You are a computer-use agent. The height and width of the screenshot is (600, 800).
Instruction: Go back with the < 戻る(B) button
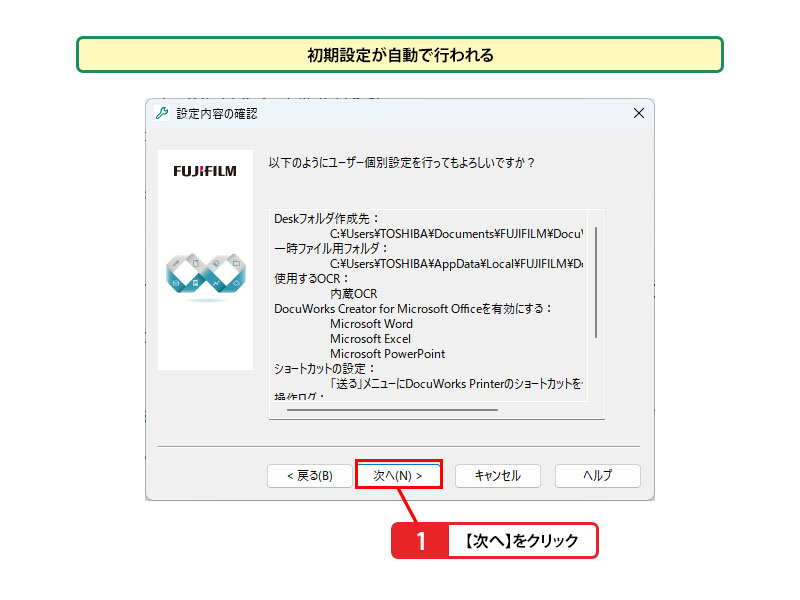[x=310, y=476]
